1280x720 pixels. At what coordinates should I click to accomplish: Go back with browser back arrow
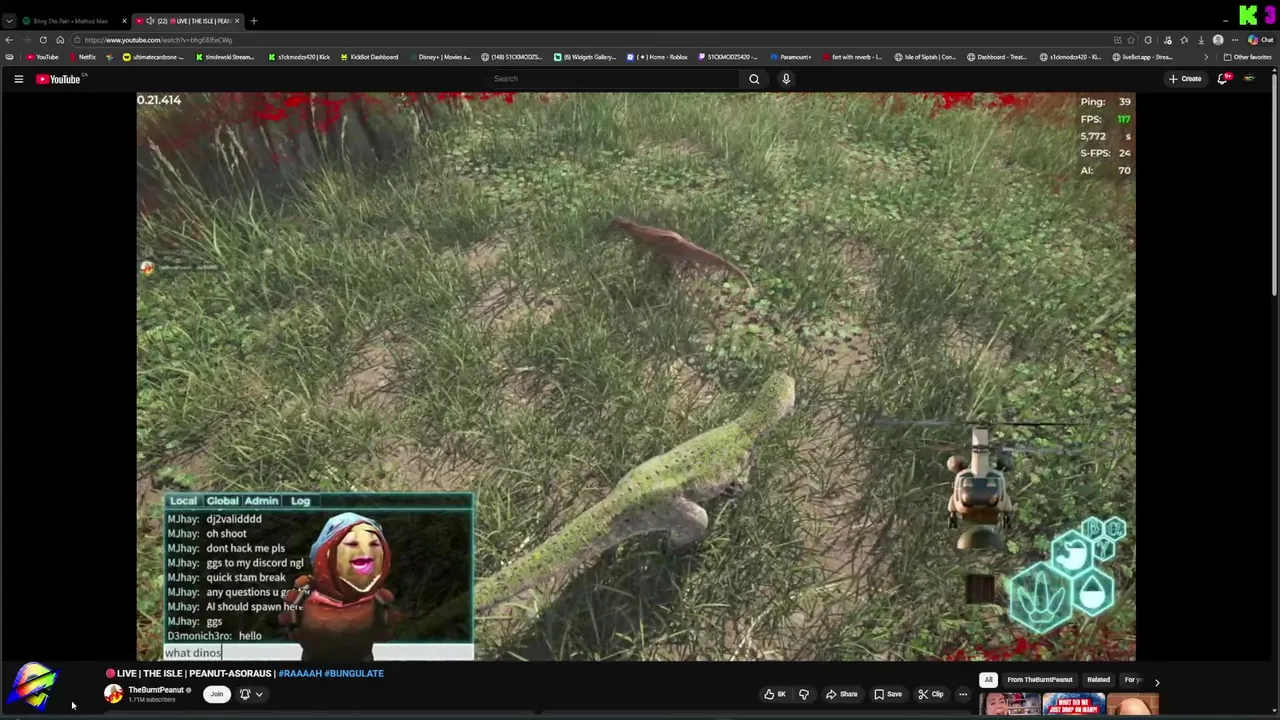click(x=9, y=40)
